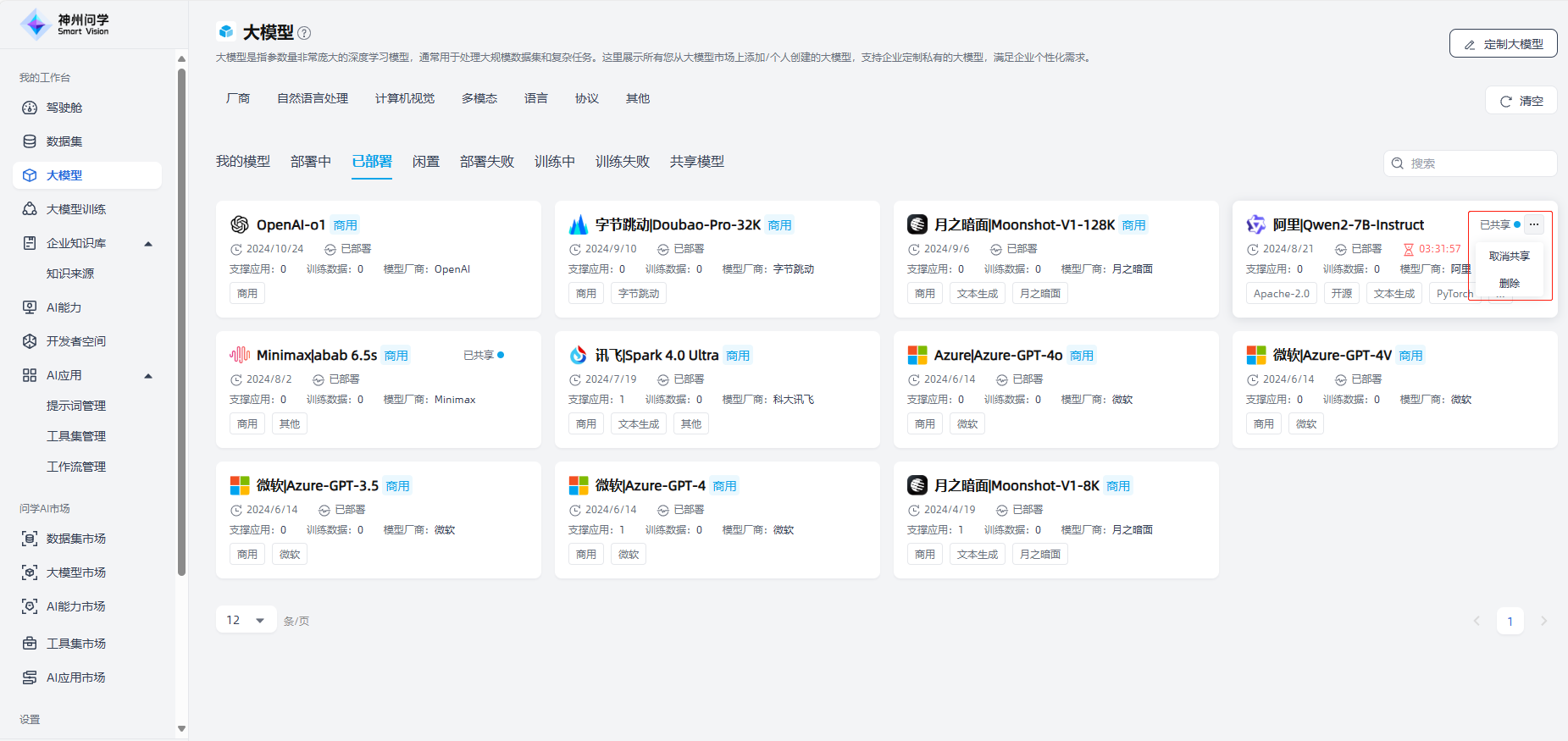Image resolution: width=1568 pixels, height=741 pixels.
Task: Click the 搜索 search input field
Action: [x=1478, y=163]
